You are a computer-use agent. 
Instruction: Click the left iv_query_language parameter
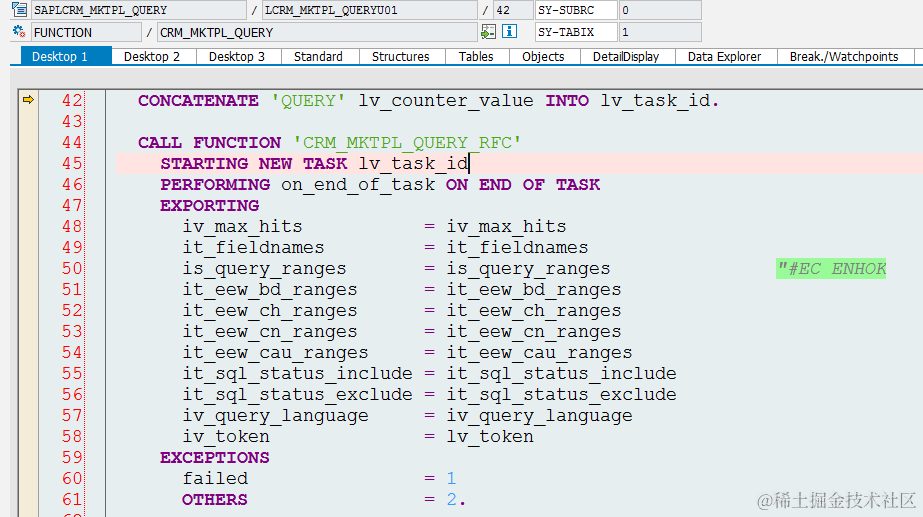275,416
